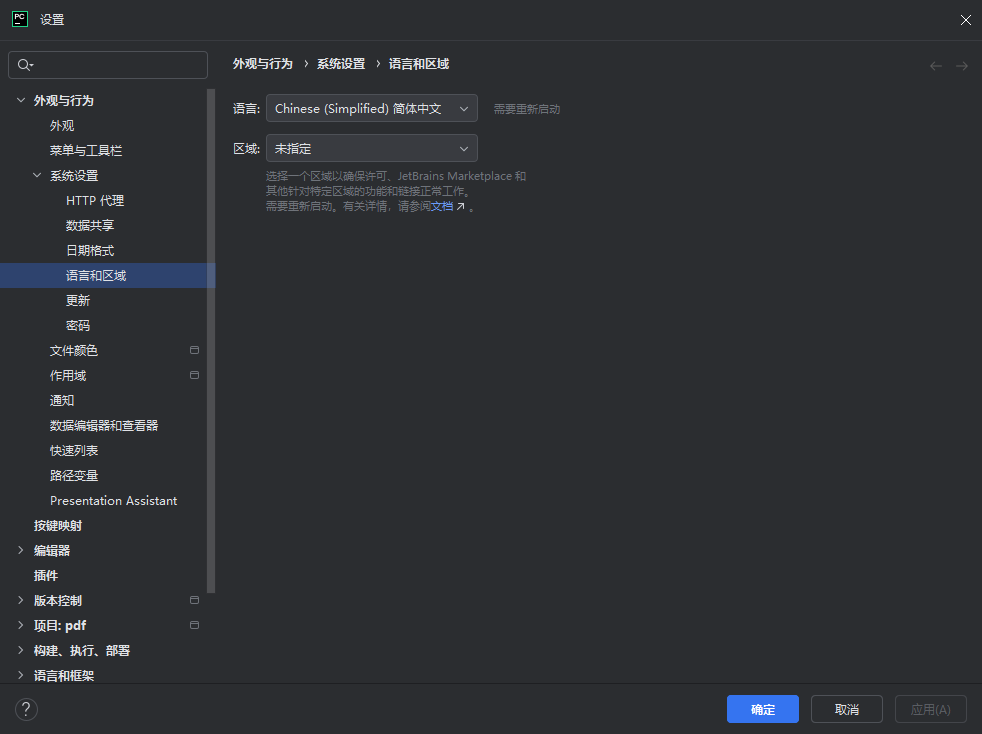Open 快速列表 settings page
The width and height of the screenshot is (982, 734).
tap(74, 450)
